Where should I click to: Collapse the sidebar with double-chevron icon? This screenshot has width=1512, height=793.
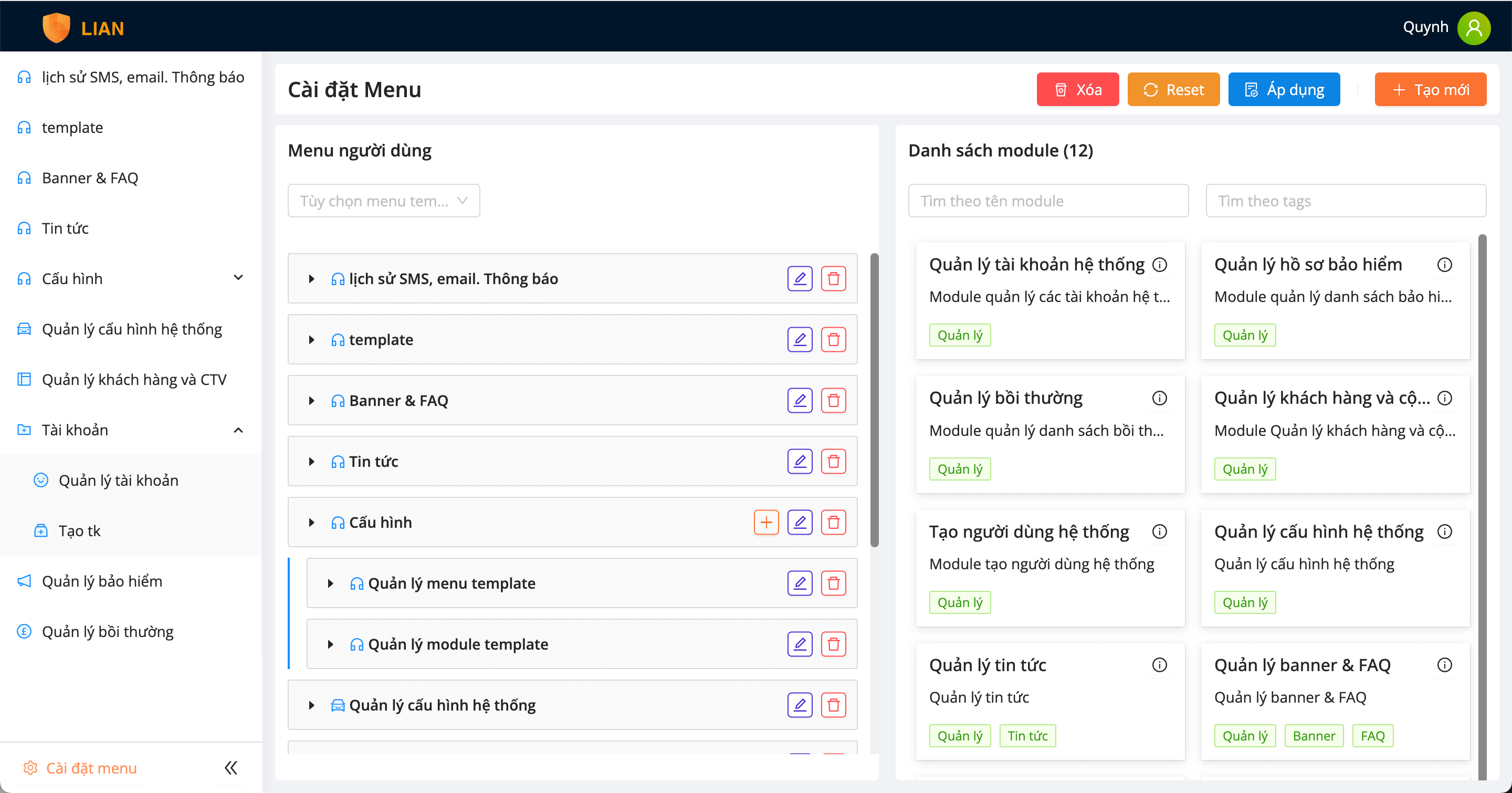(230, 768)
